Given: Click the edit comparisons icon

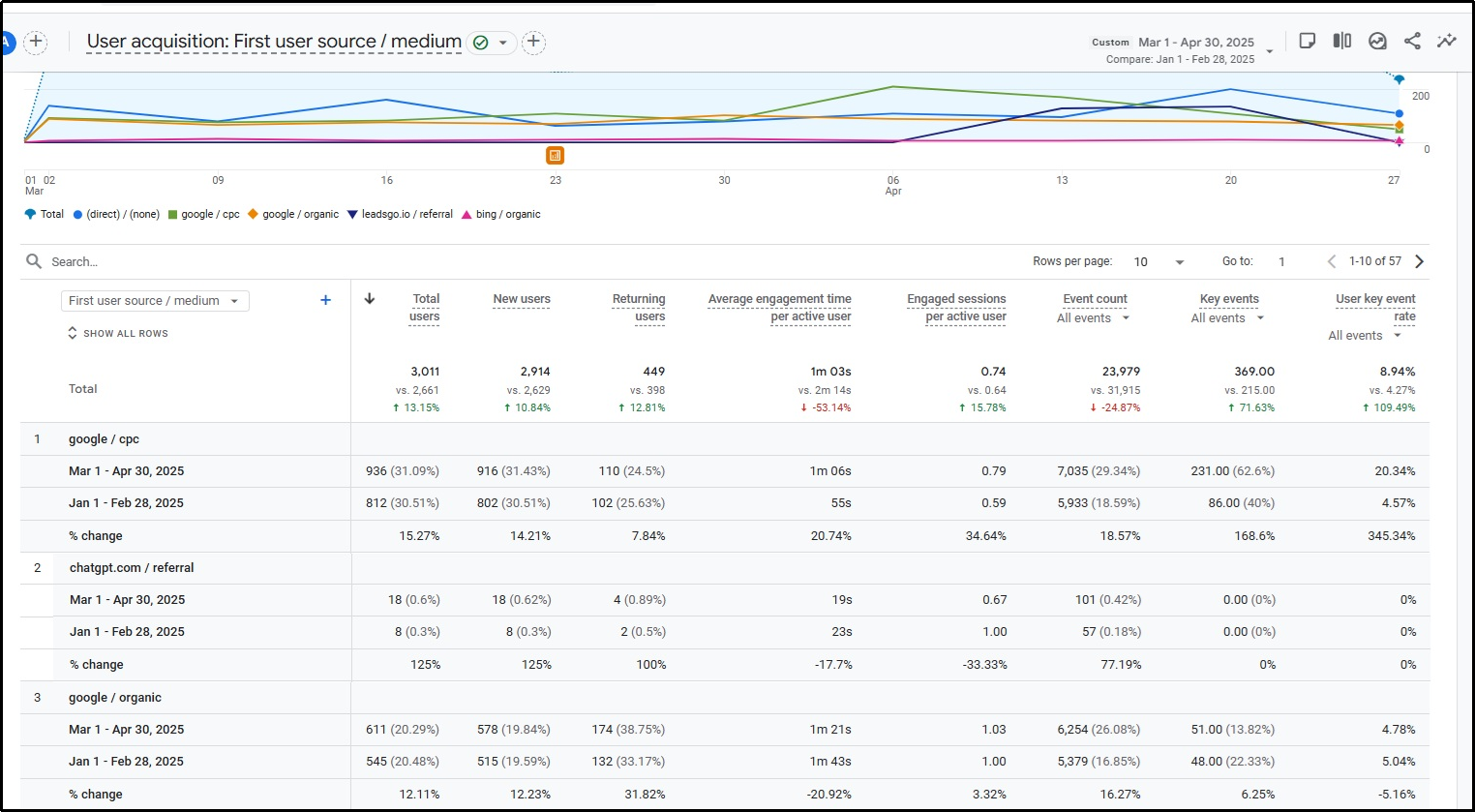Looking at the screenshot, I should 1341,41.
